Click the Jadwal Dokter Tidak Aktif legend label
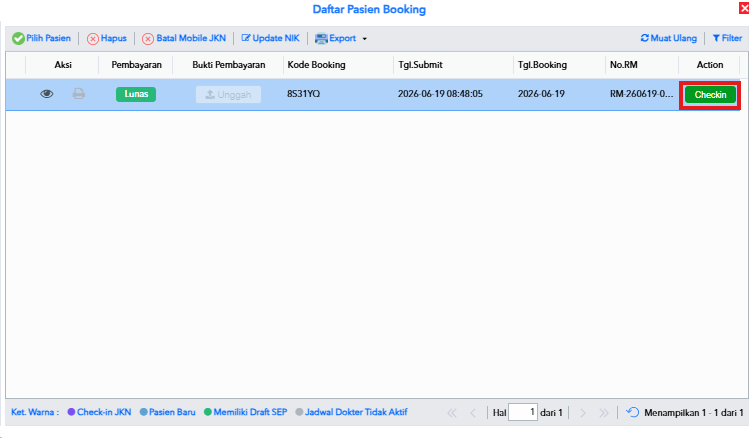 pyautogui.click(x=356, y=412)
